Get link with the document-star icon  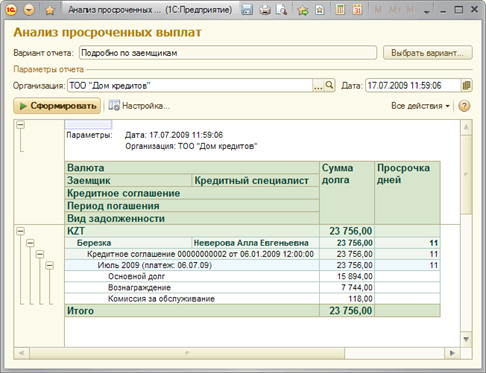click(320, 10)
